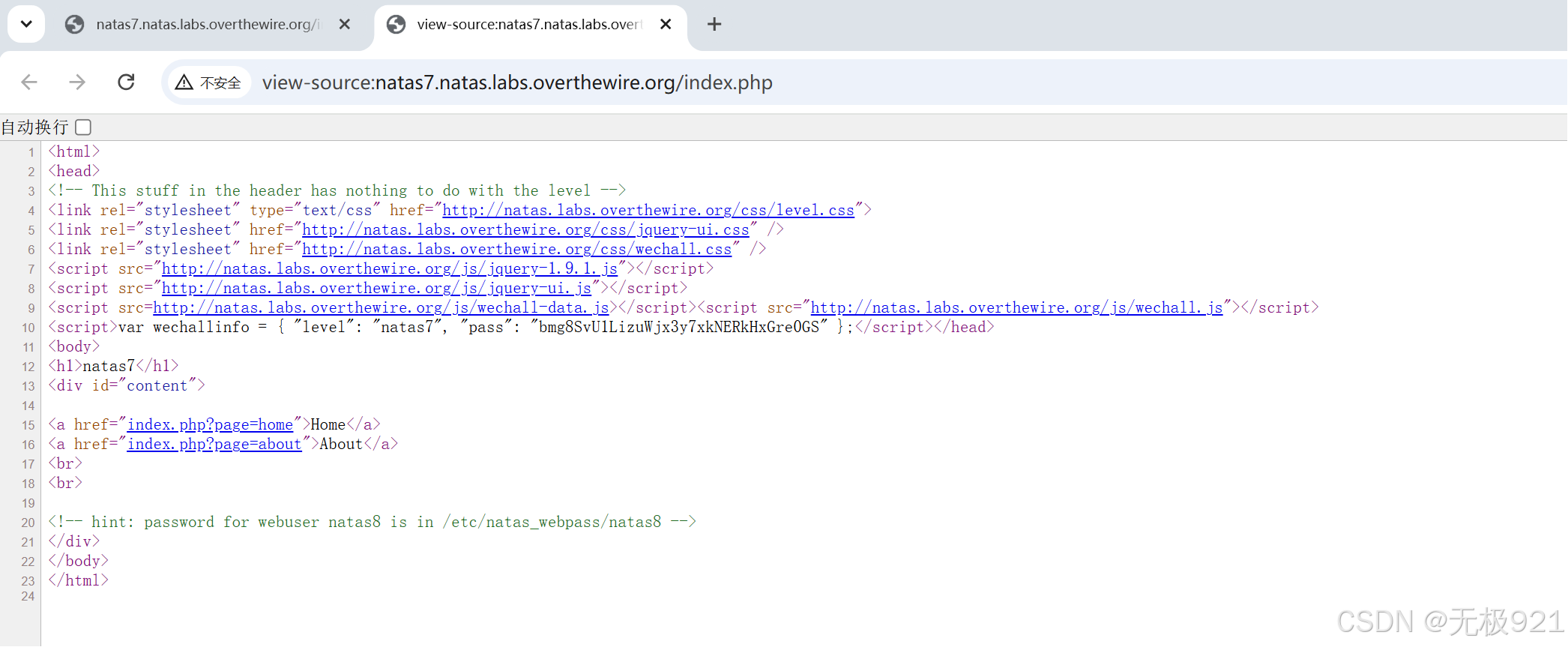Click the 'Home' anchor text on line 15

pyautogui.click(x=328, y=425)
